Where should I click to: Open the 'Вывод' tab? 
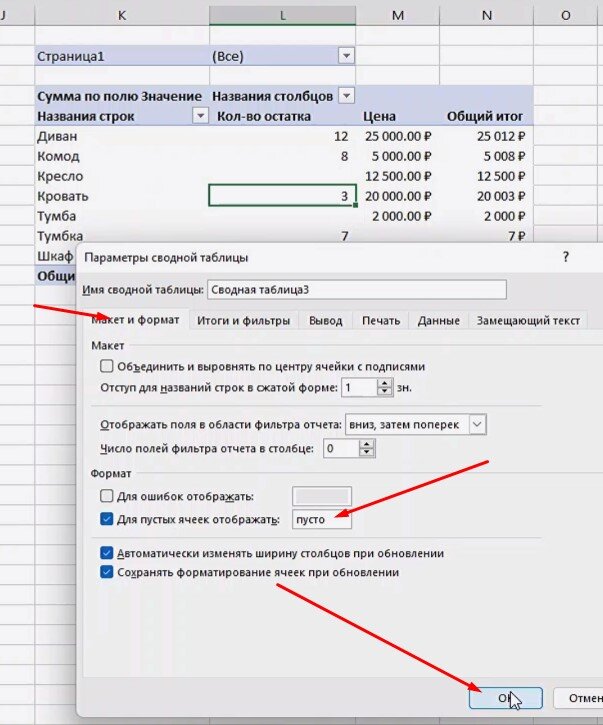[326, 320]
